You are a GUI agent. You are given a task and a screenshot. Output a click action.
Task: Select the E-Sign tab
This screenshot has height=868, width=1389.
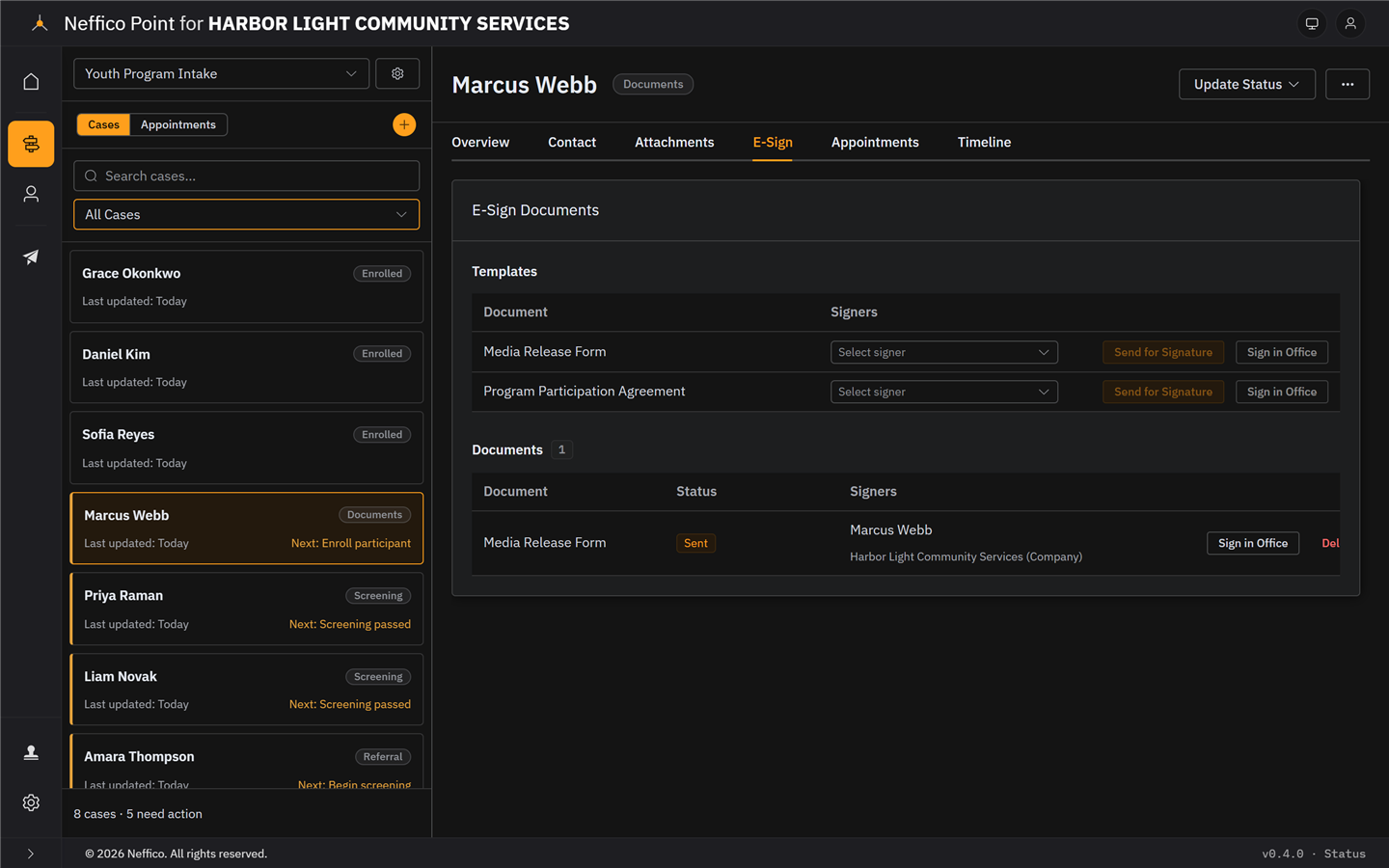[x=773, y=142]
